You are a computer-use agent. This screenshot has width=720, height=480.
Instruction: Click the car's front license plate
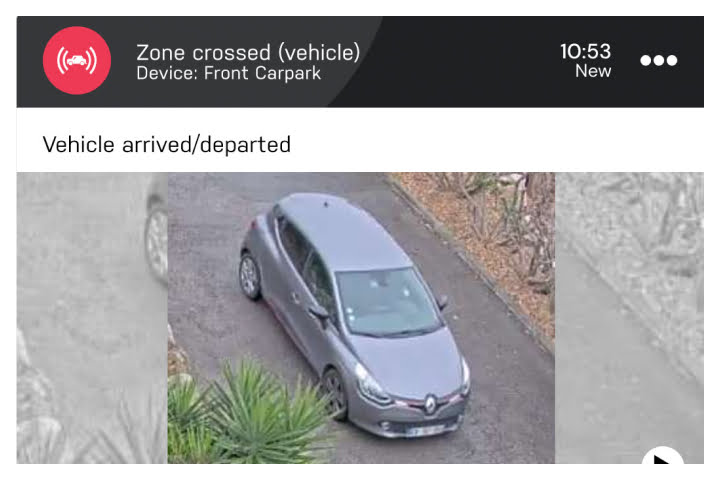coord(426,431)
